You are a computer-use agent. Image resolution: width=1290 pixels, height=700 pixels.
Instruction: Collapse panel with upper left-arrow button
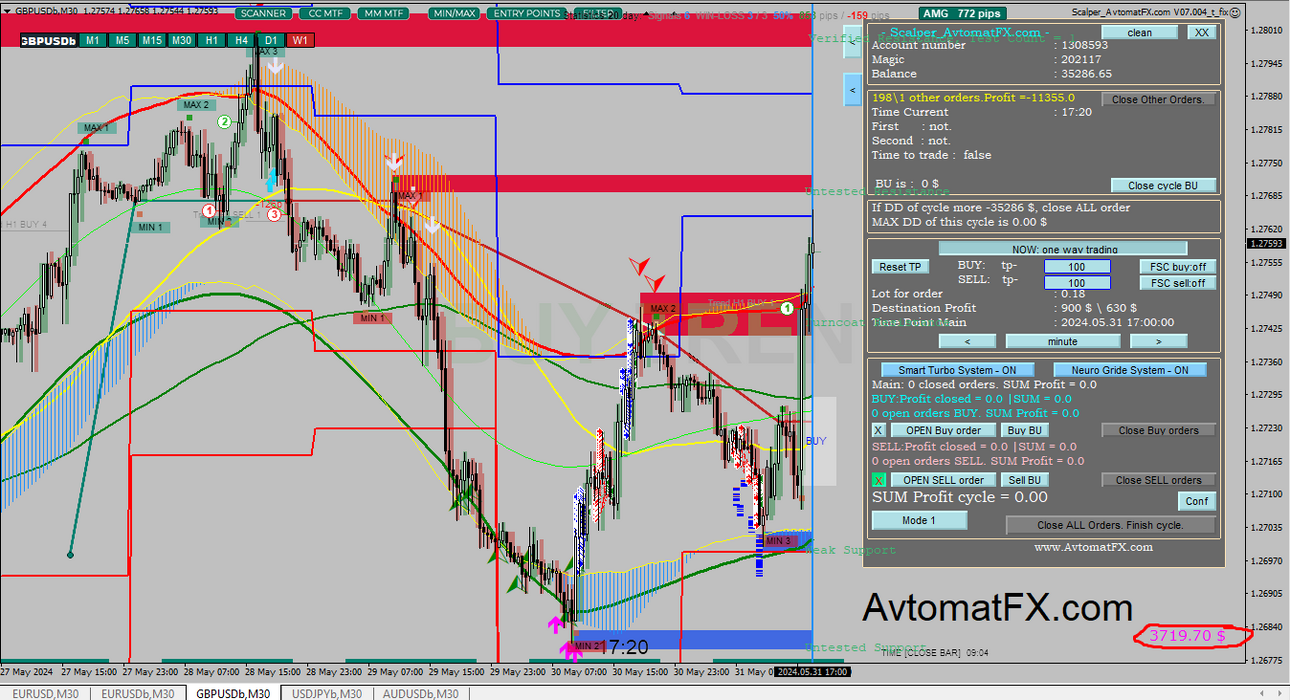852,44
